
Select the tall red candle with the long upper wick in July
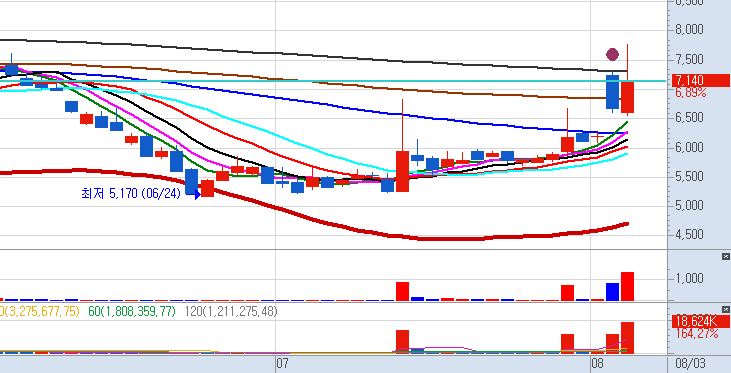[402, 171]
